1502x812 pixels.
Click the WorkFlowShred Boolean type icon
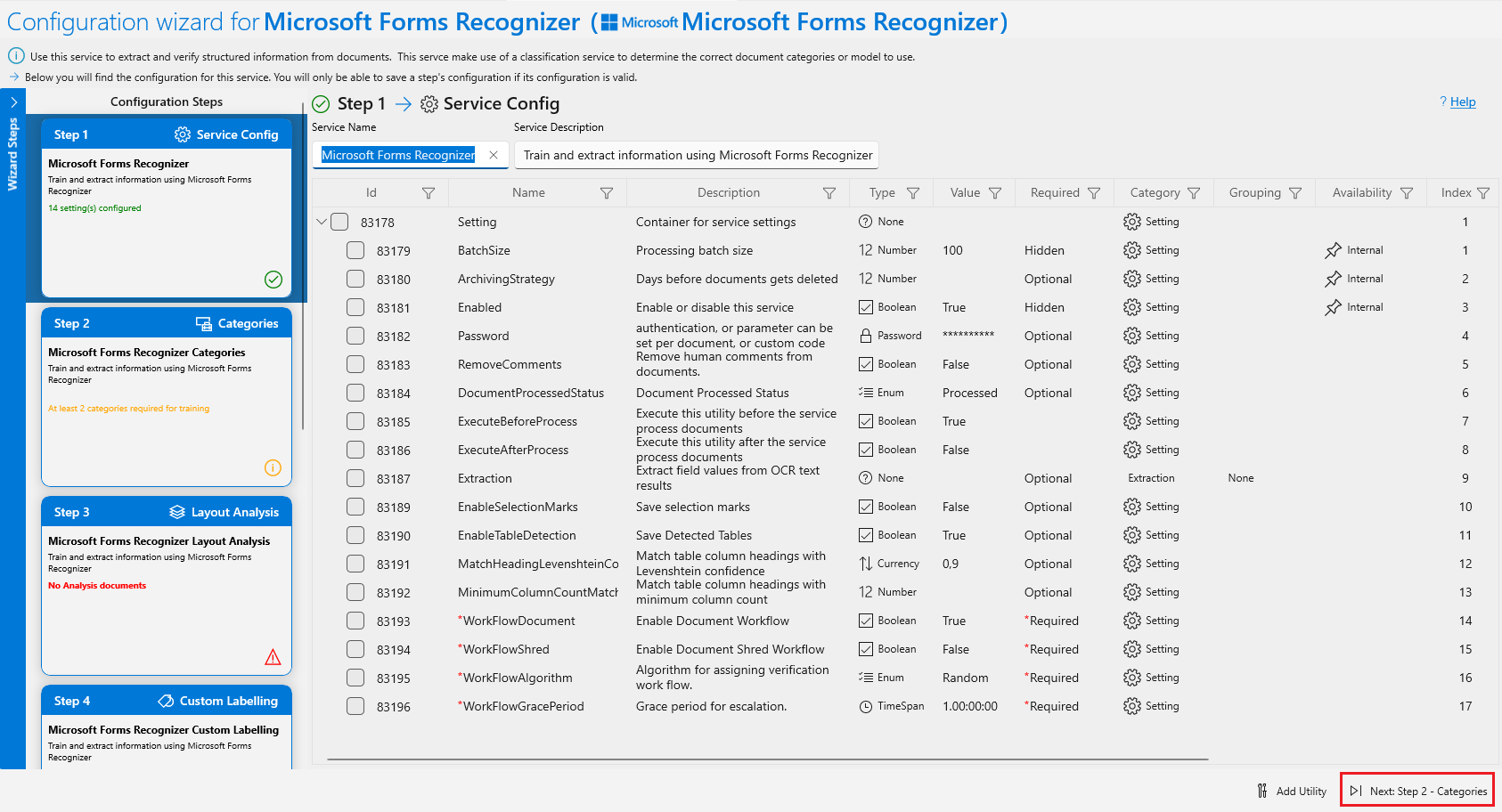[x=866, y=649]
